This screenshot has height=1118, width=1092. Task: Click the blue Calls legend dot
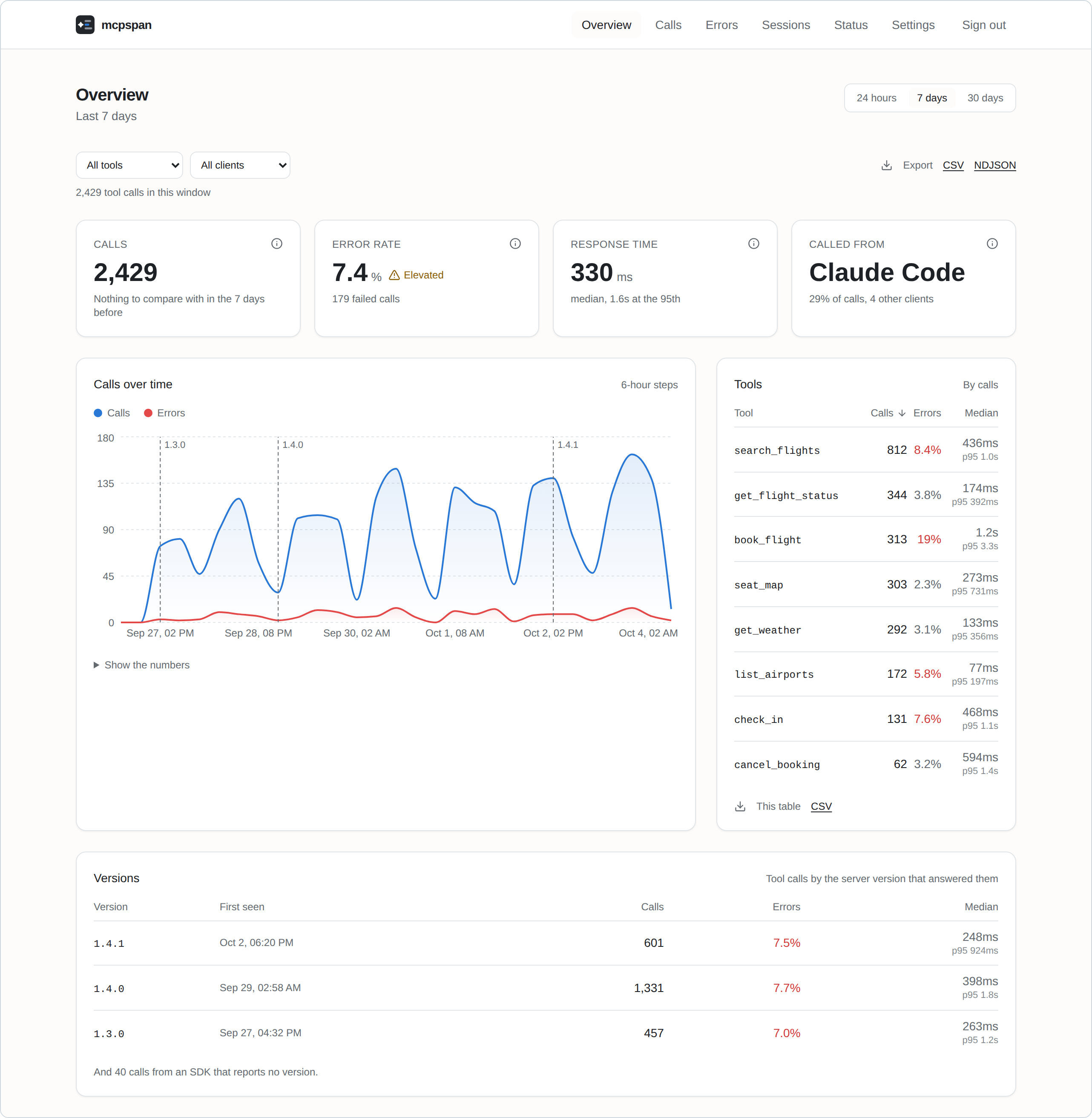click(98, 413)
